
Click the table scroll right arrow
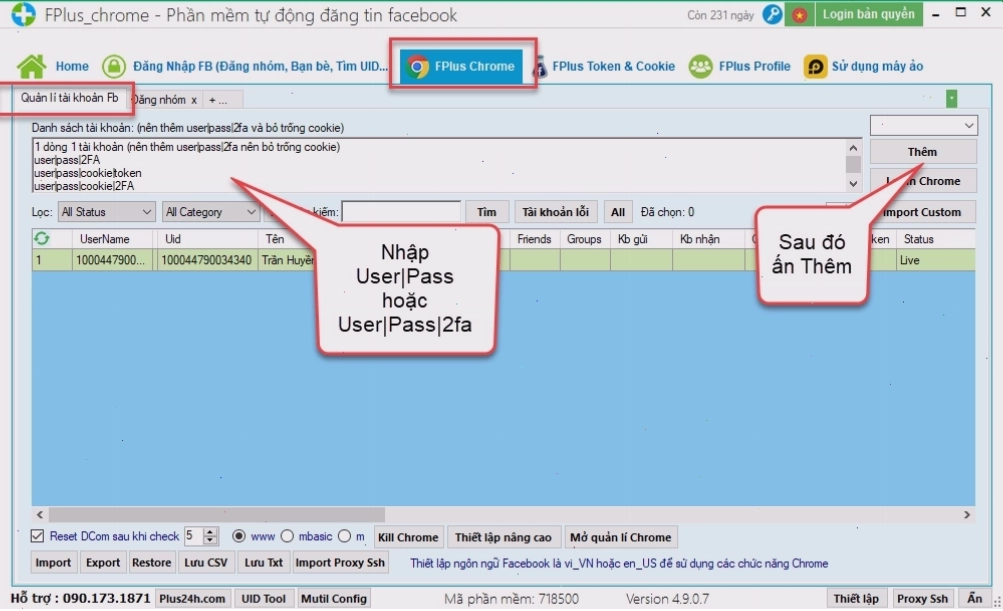pyautogui.click(x=967, y=515)
